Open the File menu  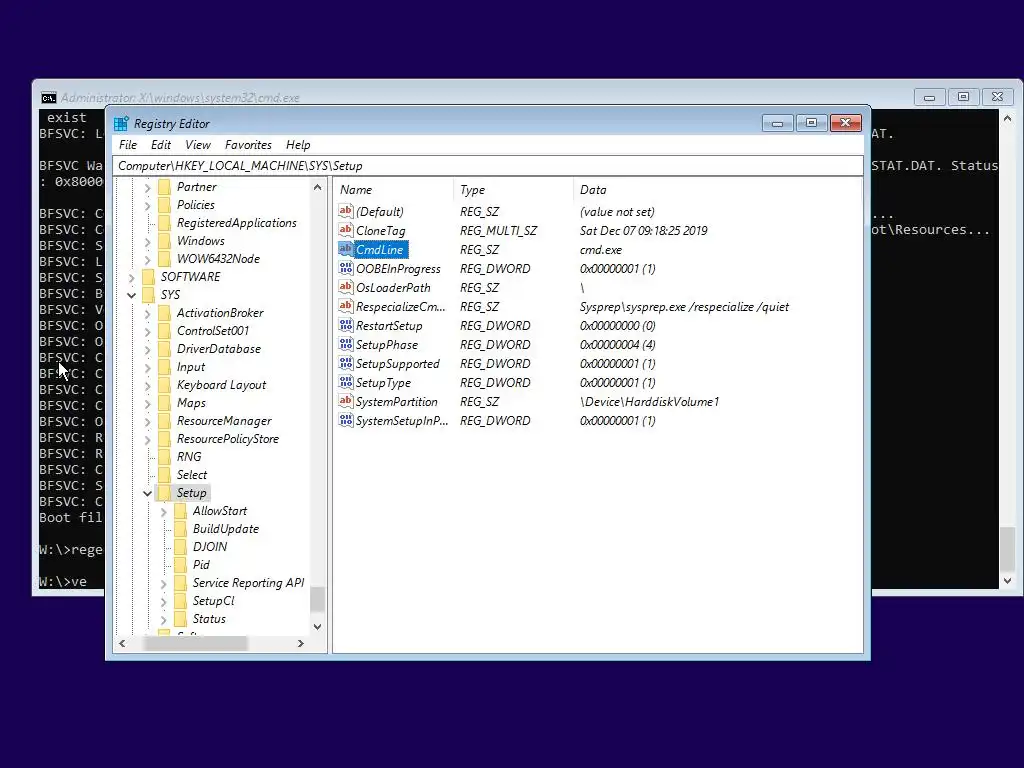(x=128, y=145)
